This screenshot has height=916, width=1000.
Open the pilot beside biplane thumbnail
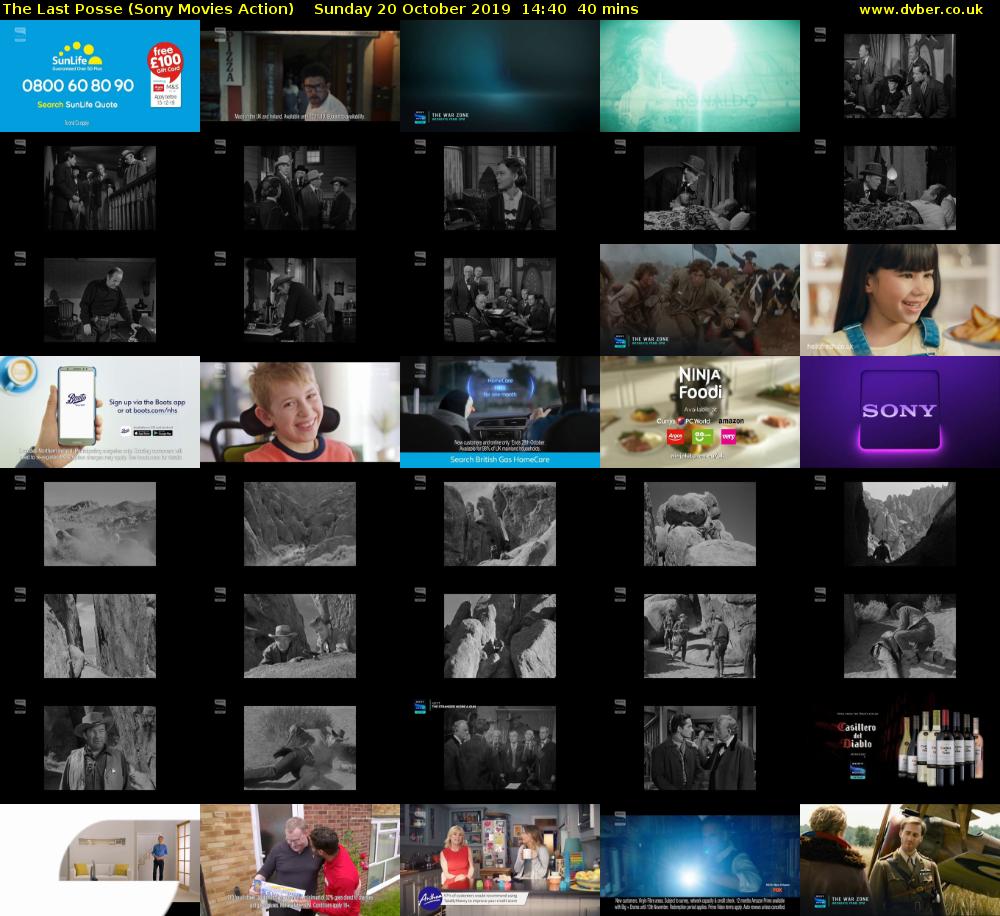[x=900, y=860]
